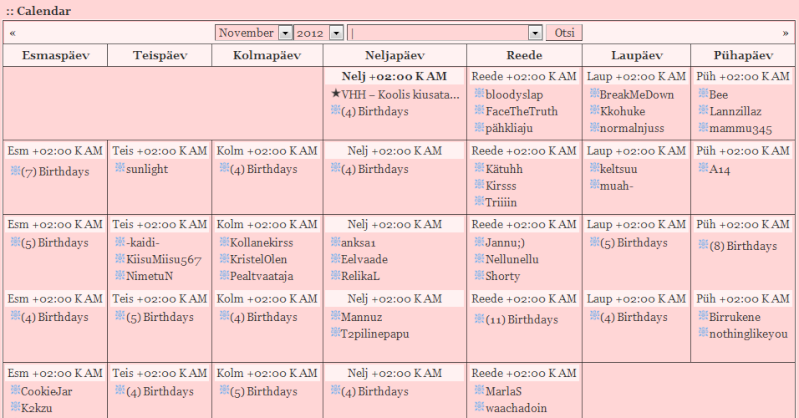The height and width of the screenshot is (418, 799).
Task: Click the Otsi search button
Action: 564,33
